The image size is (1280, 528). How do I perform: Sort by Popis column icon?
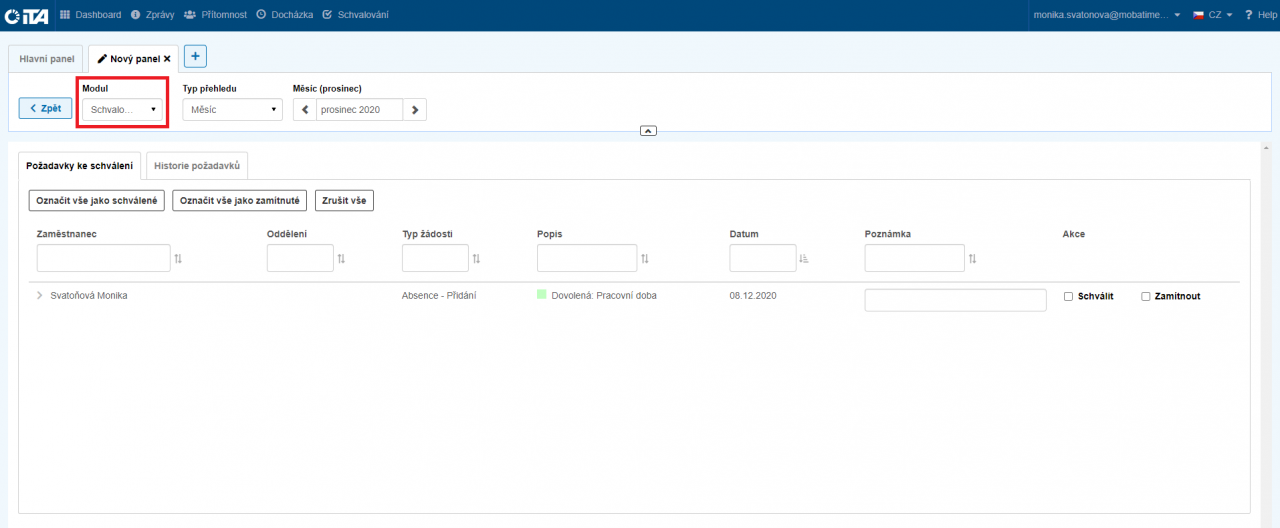point(645,259)
